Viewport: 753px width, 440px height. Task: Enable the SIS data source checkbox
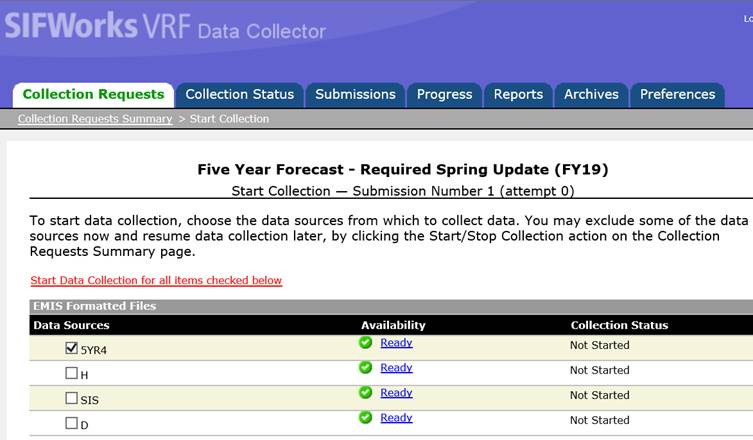[71, 398]
